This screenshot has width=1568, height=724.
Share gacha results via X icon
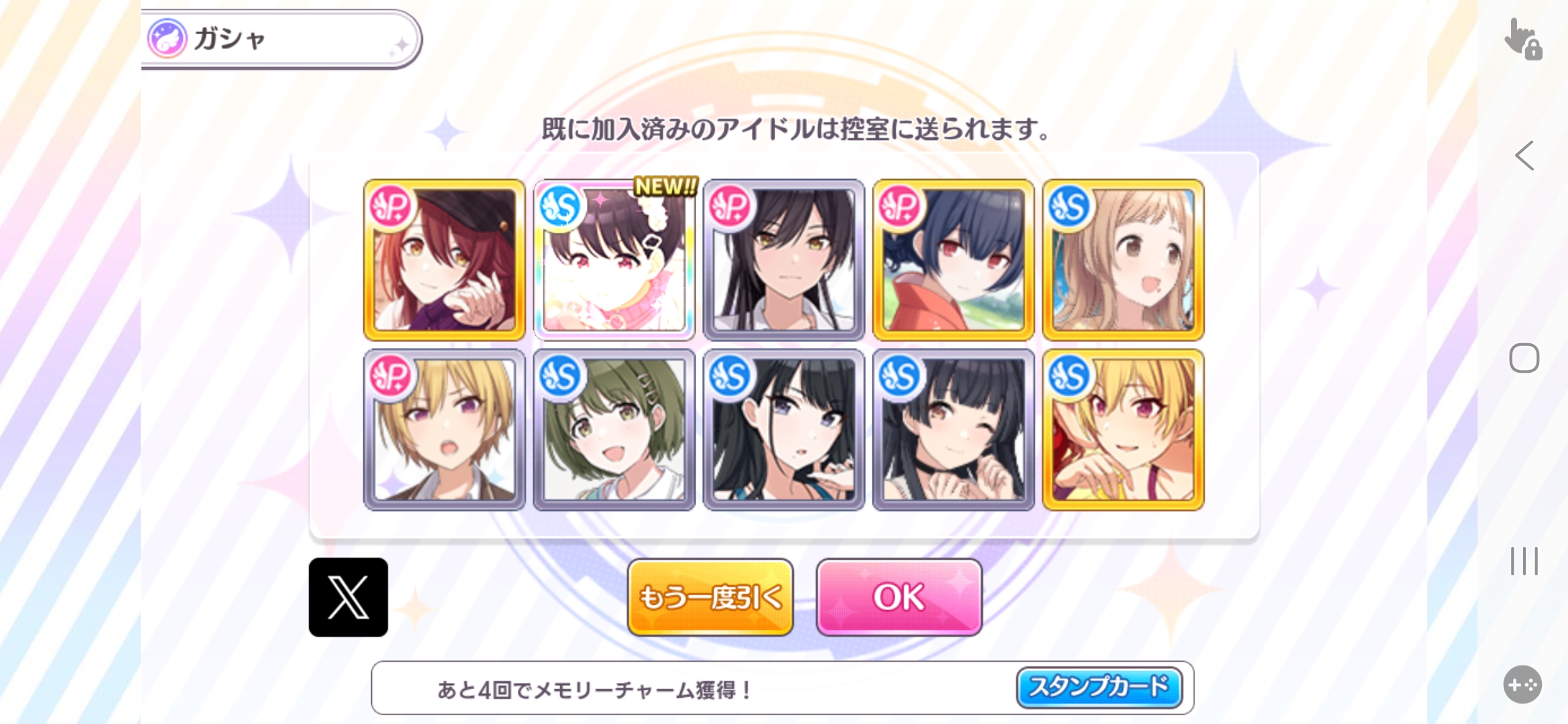(x=348, y=597)
